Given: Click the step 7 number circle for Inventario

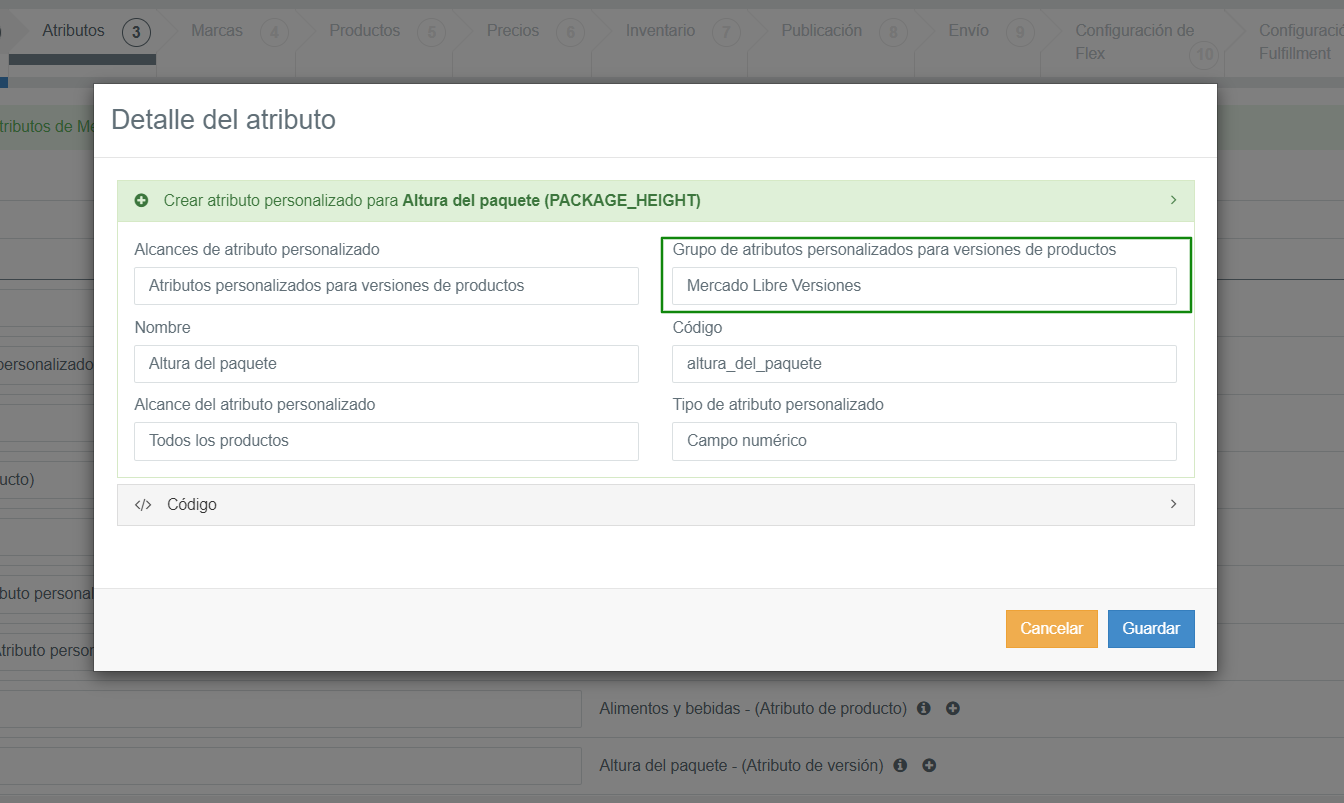Looking at the screenshot, I should 727,33.
